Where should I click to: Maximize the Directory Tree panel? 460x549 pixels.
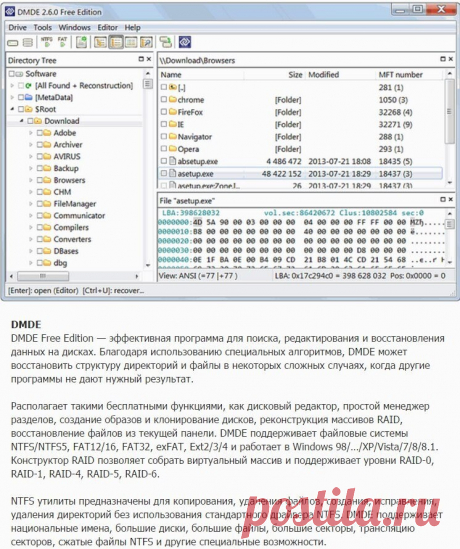pos(141,59)
